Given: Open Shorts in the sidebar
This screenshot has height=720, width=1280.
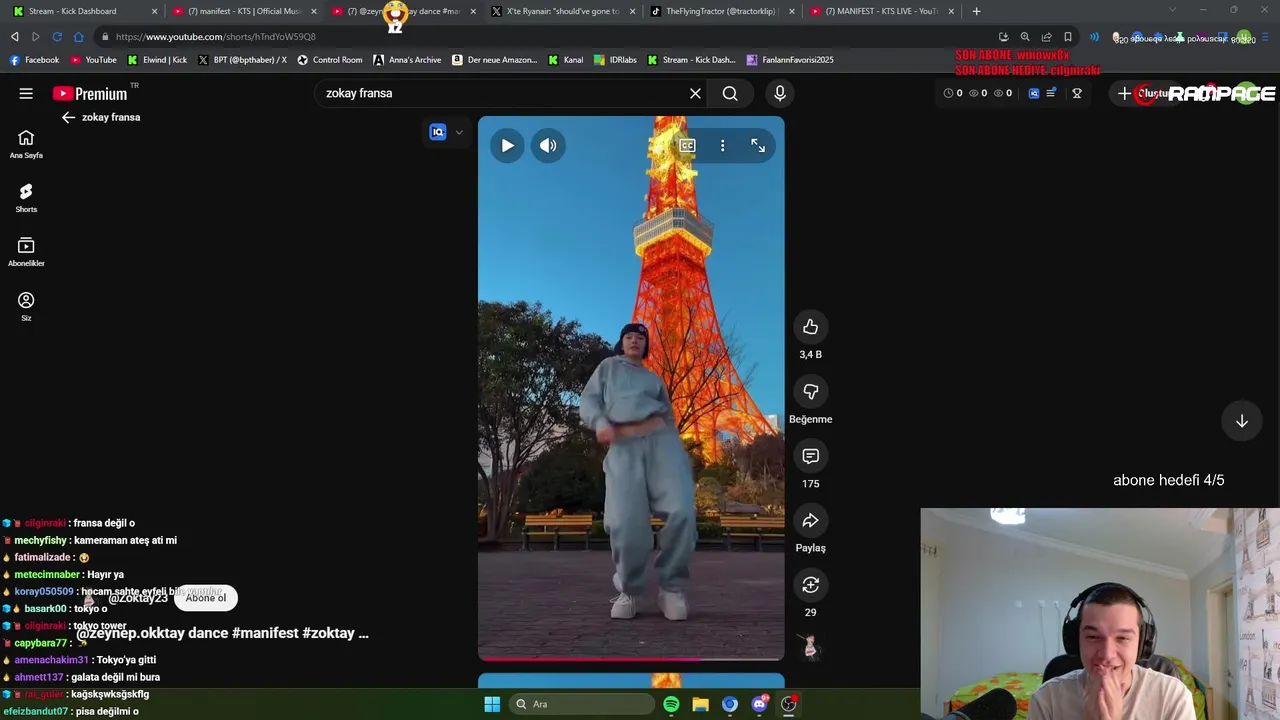Looking at the screenshot, I should [26, 198].
